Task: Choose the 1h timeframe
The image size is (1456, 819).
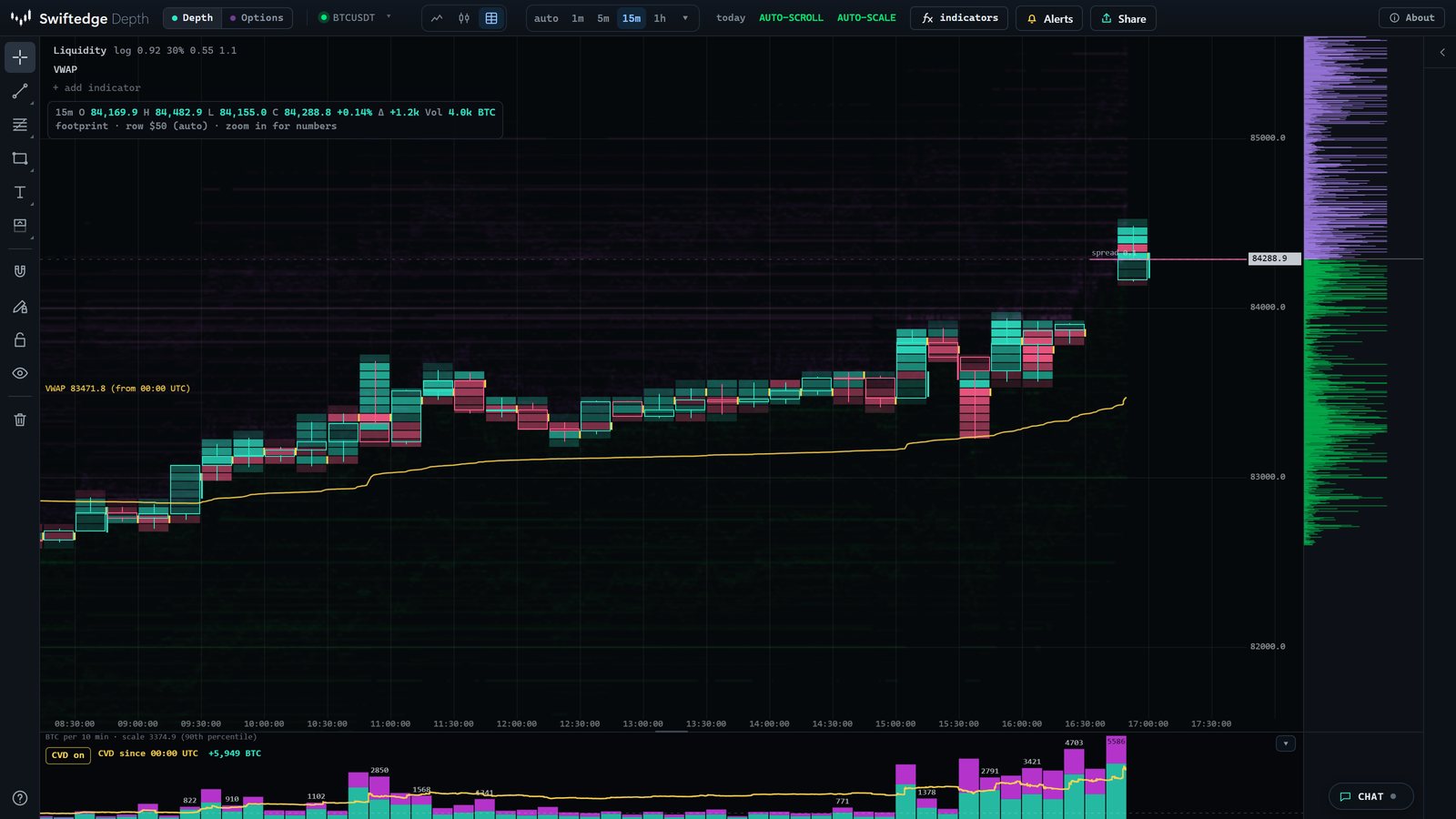Action: (x=660, y=18)
